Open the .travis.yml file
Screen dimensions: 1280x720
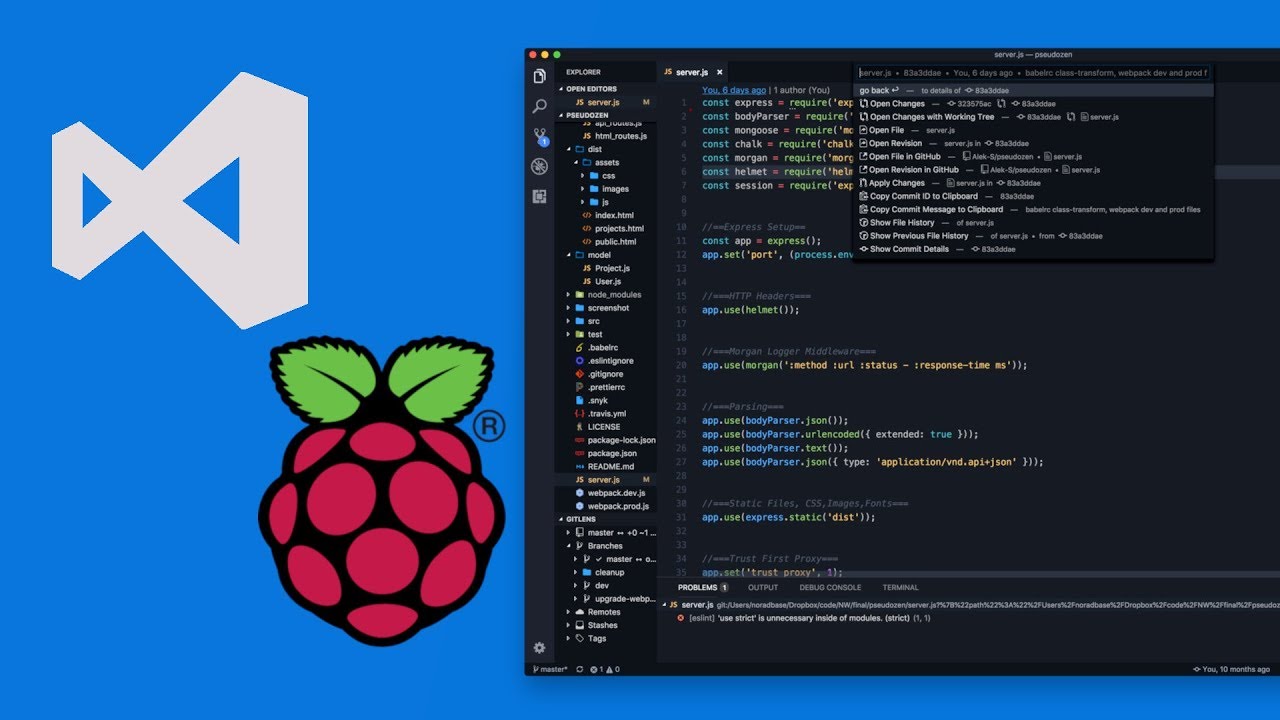click(x=605, y=413)
